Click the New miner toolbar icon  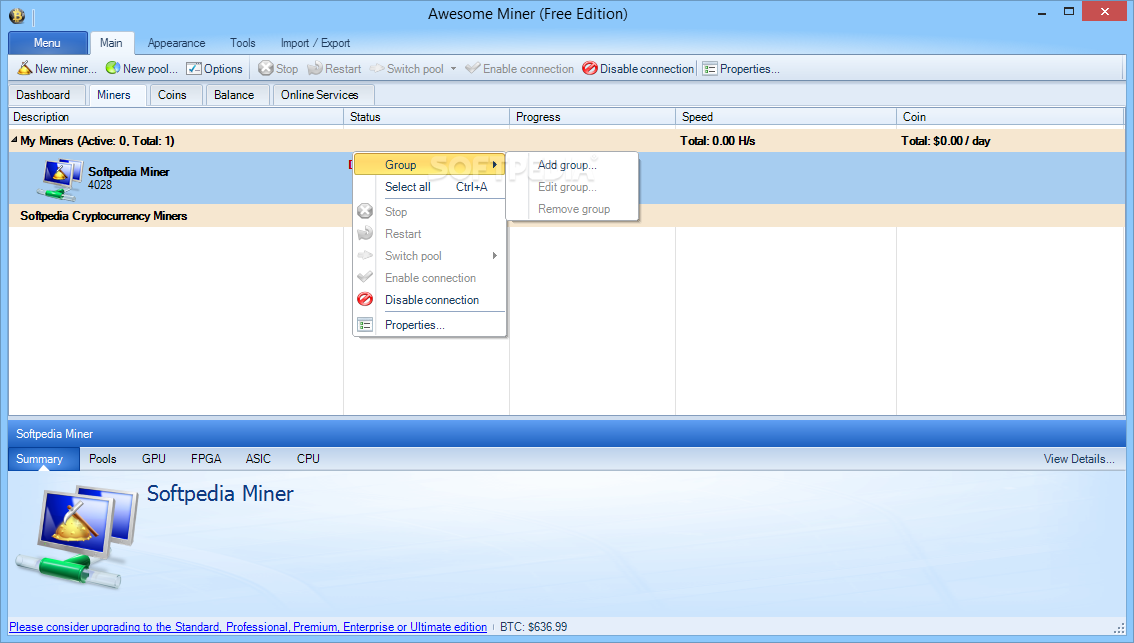(25, 69)
